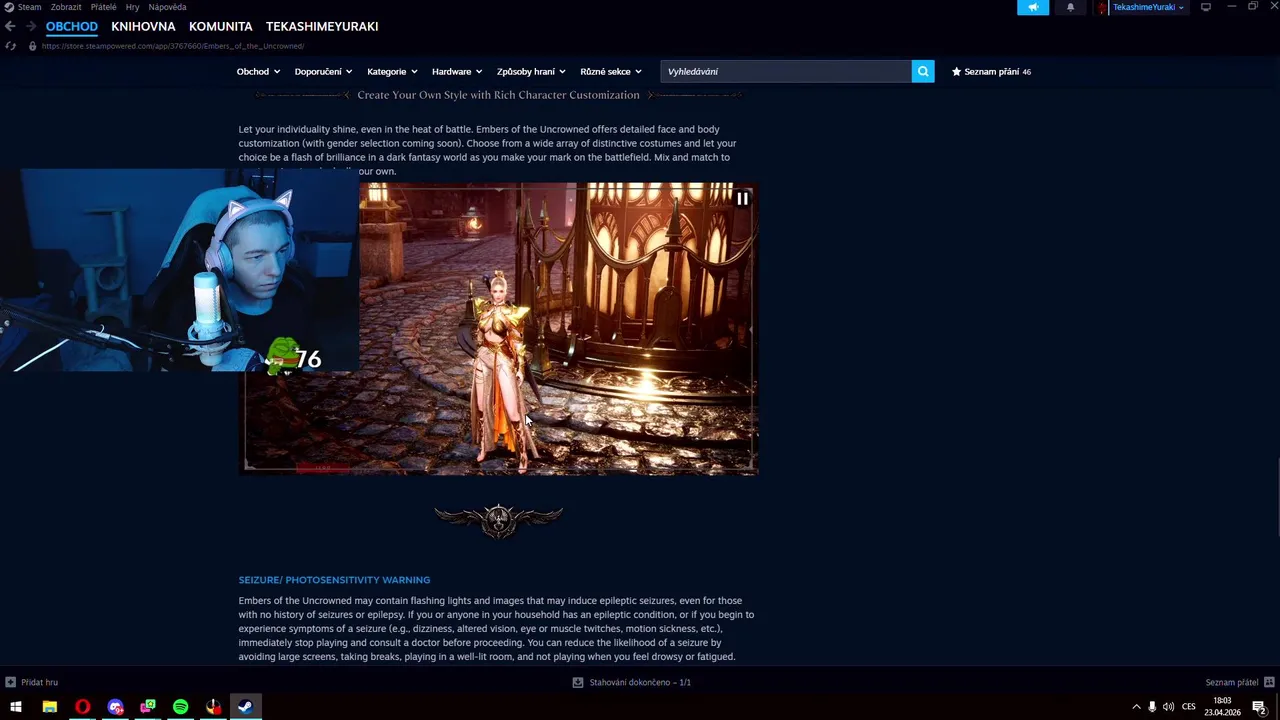Open the Hry menu
This screenshot has width=1280, height=720.
tap(132, 7)
